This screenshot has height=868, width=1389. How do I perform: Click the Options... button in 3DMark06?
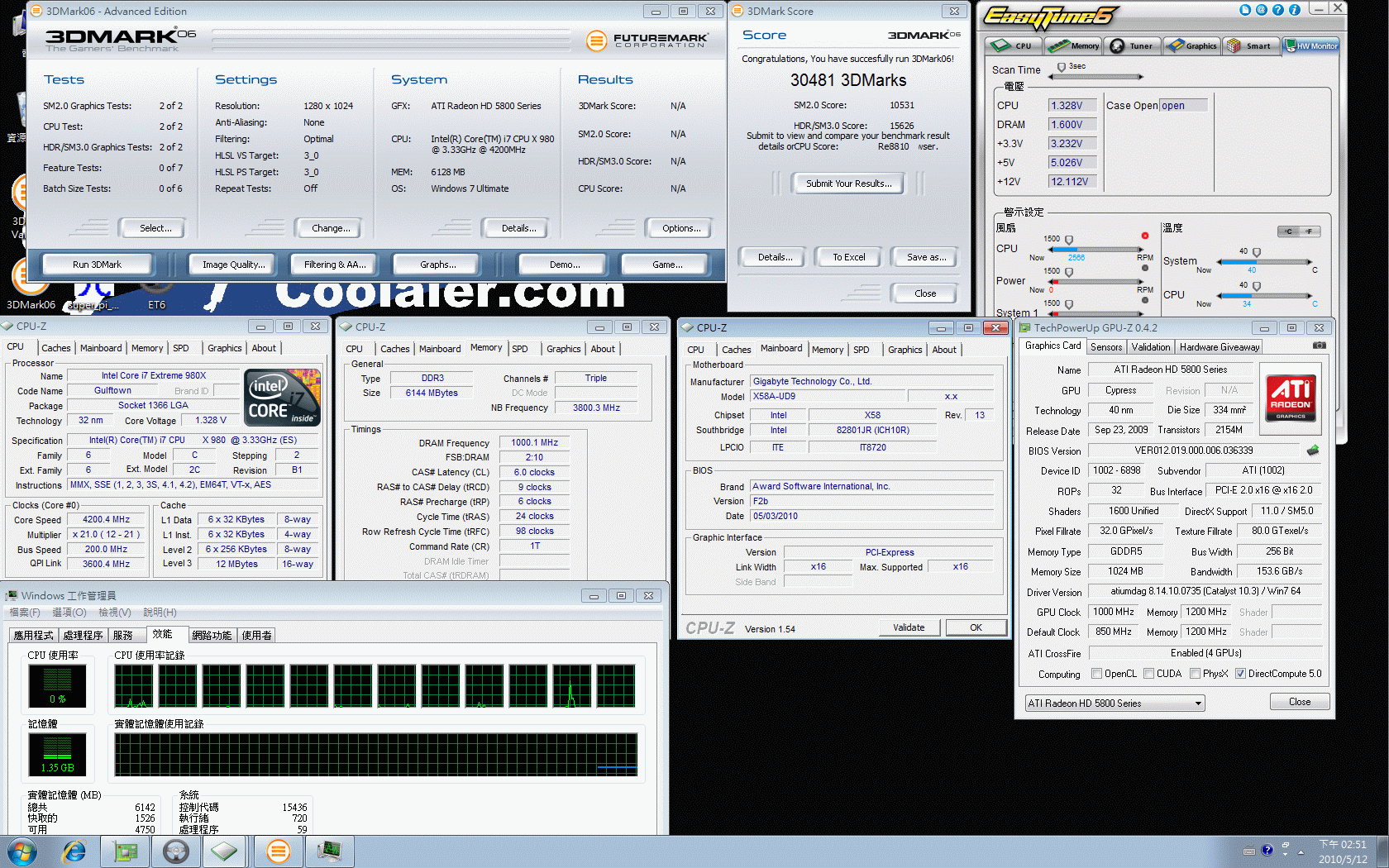click(x=681, y=228)
